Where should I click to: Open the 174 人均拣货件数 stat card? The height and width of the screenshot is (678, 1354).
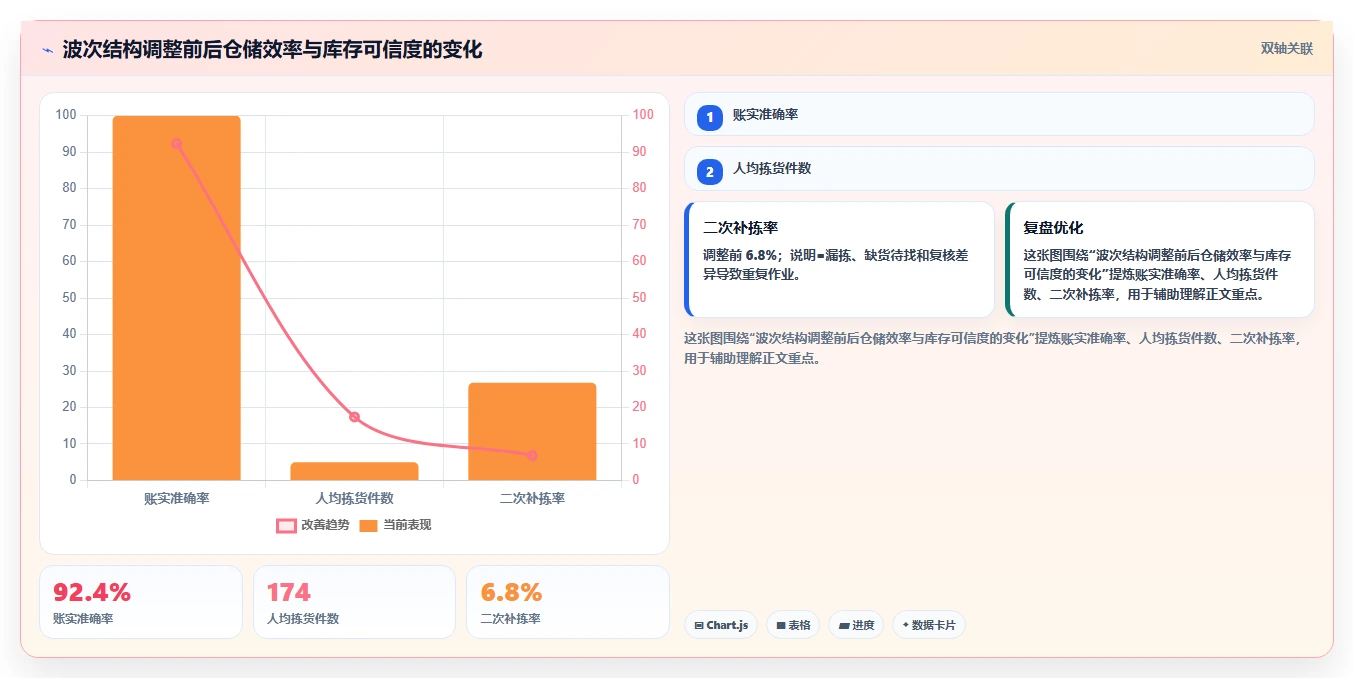click(354, 602)
